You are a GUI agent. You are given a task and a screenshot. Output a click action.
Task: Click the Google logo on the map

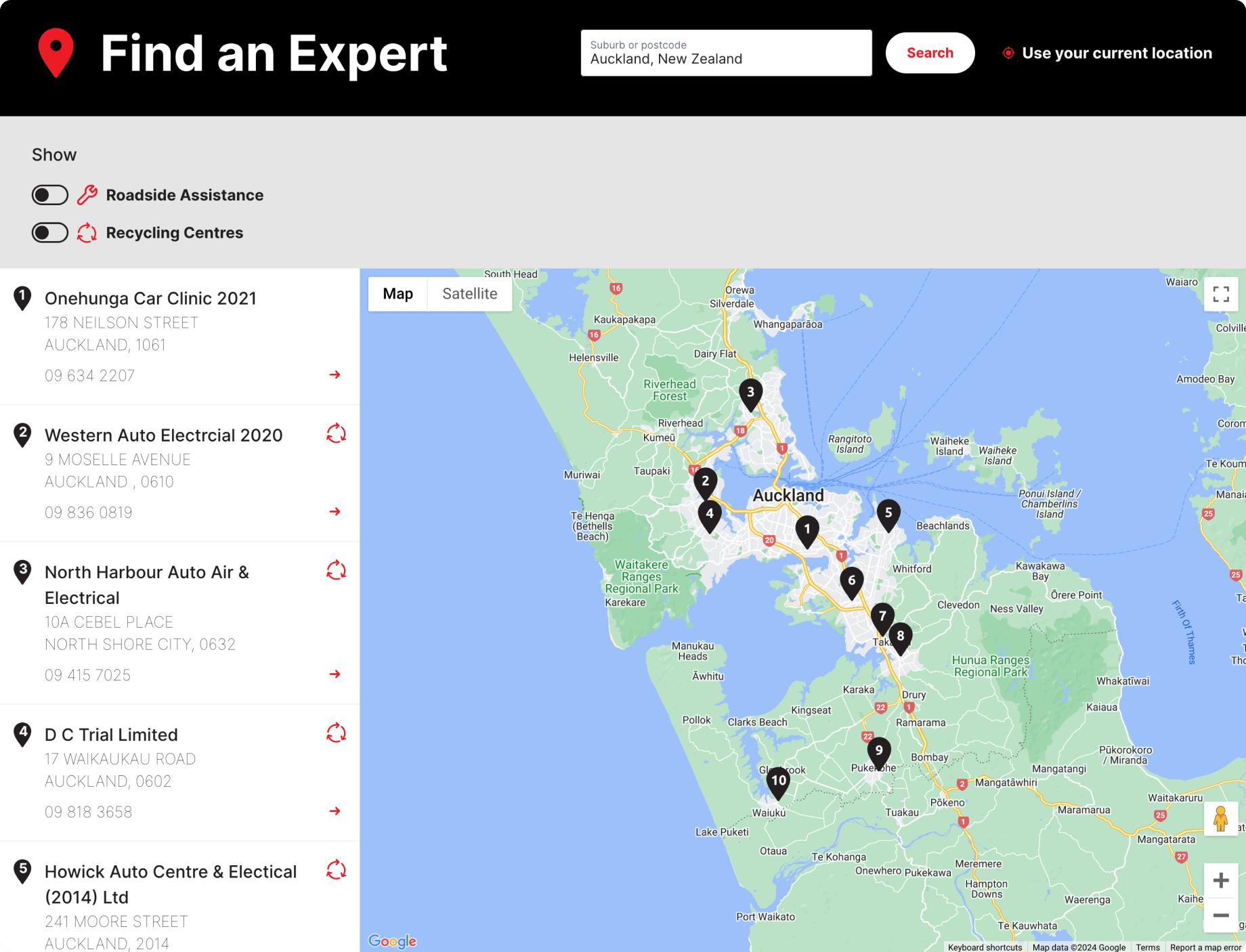tap(393, 941)
